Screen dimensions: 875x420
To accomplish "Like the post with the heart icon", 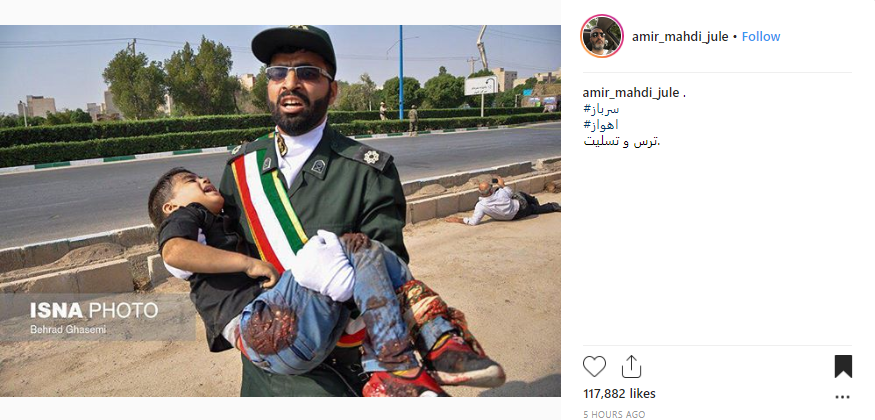I will (594, 366).
